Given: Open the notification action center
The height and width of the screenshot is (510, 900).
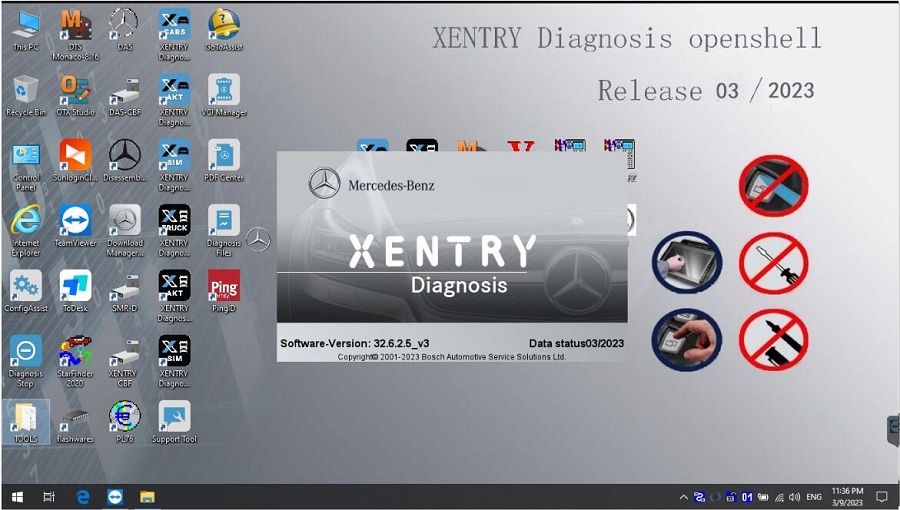Looking at the screenshot, I should click(x=882, y=497).
